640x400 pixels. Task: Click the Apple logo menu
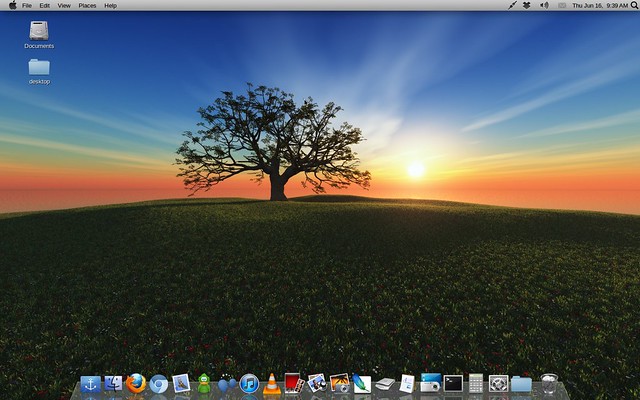(x=13, y=5)
